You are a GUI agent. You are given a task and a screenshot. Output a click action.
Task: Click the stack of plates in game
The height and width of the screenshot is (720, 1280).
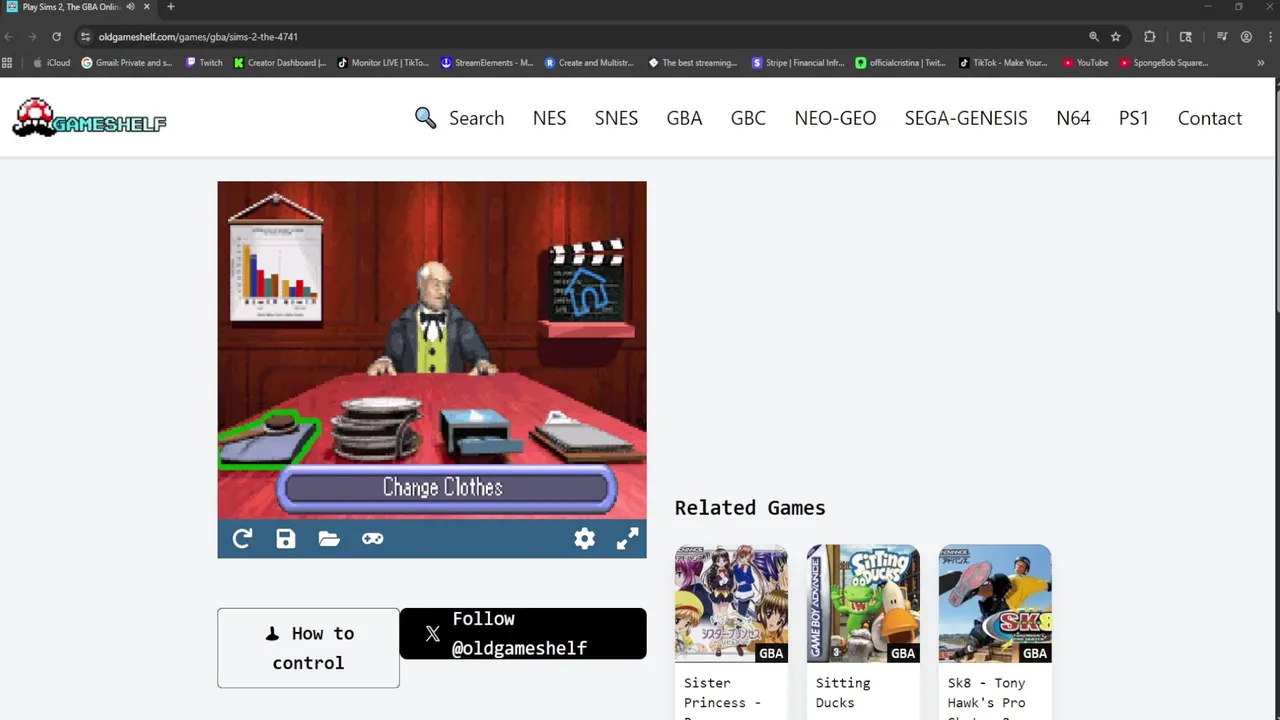(376, 427)
